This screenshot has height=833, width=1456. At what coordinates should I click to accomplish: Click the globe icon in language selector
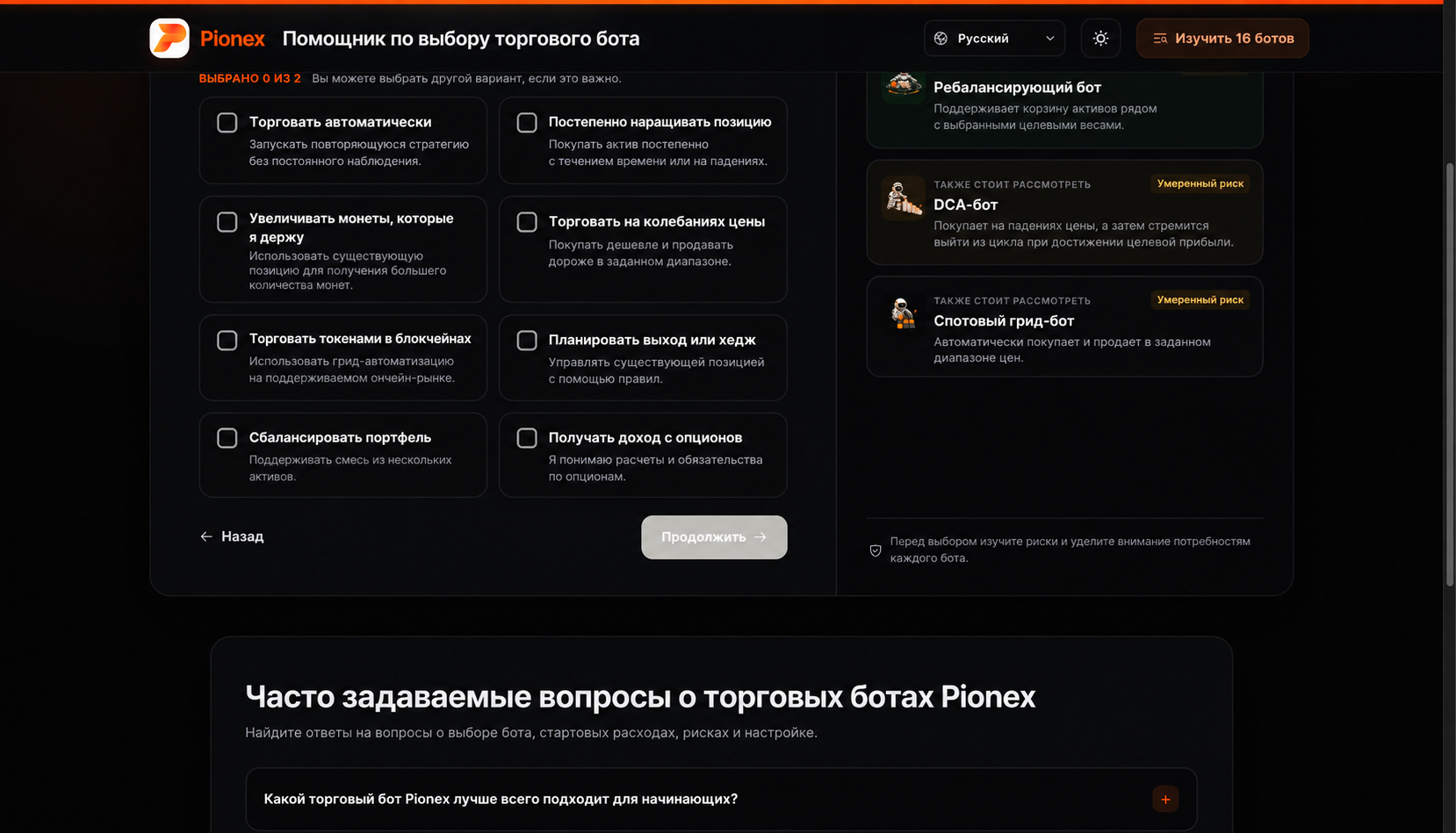tap(941, 39)
